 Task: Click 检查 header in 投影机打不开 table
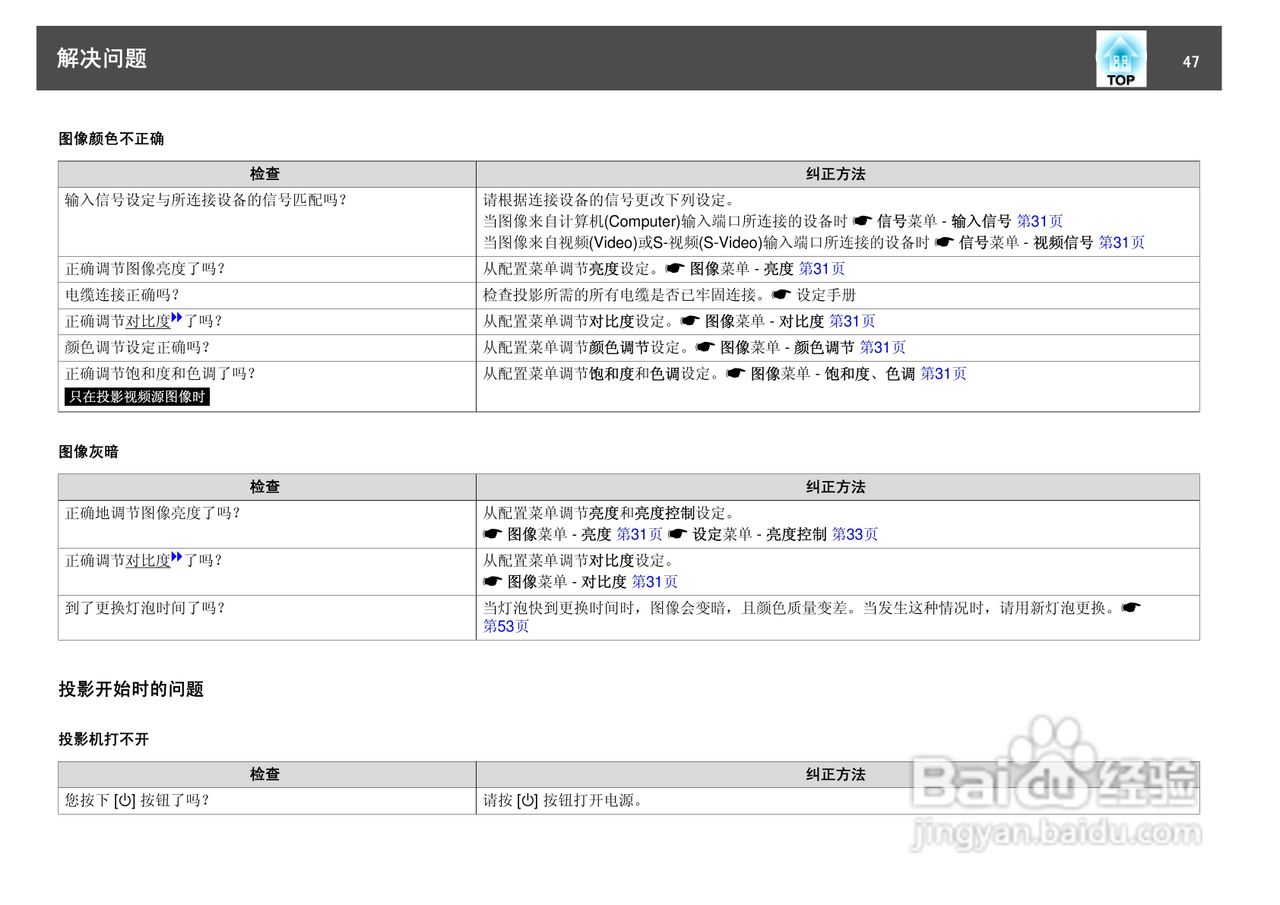(x=267, y=774)
